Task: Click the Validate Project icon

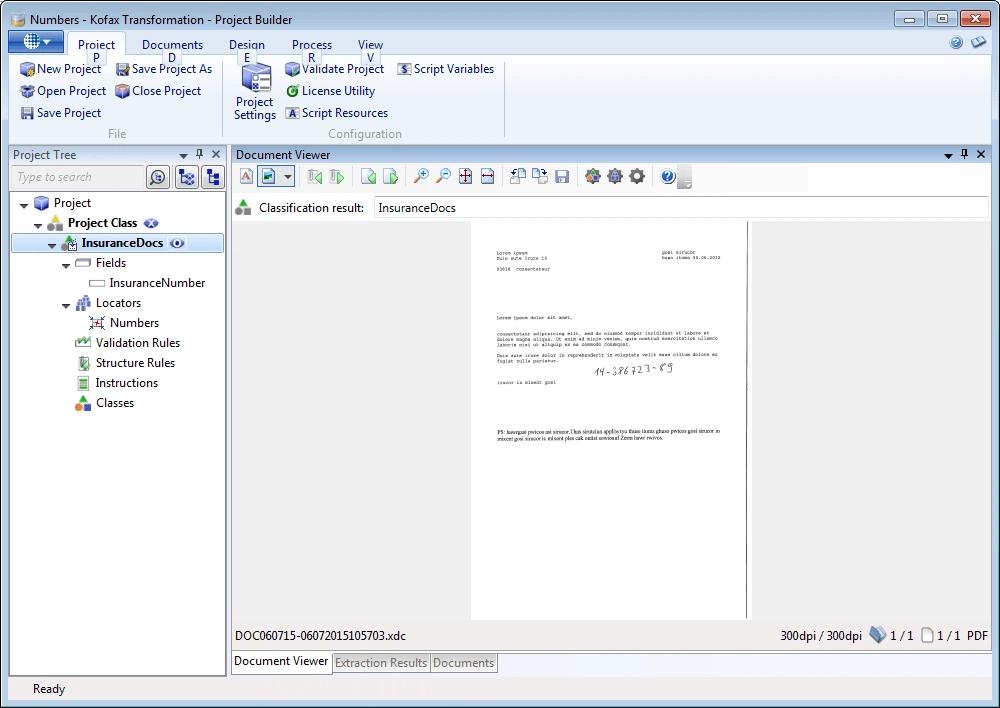Action: click(293, 69)
